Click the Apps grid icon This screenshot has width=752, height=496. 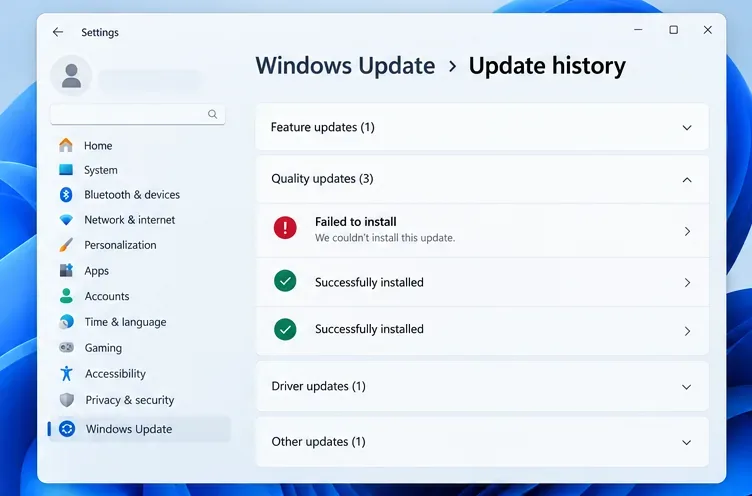66,270
